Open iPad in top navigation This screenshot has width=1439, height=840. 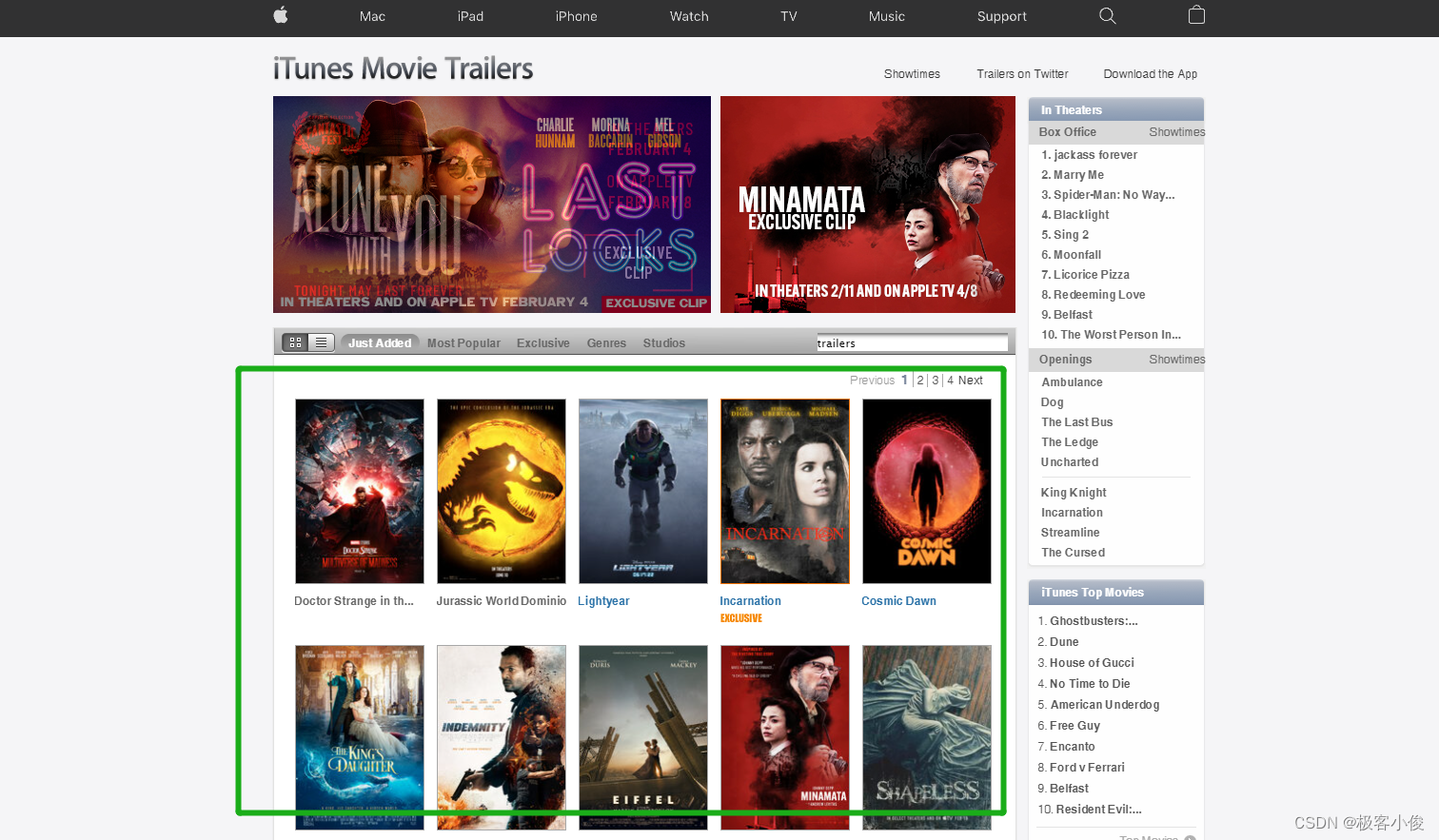point(470,16)
